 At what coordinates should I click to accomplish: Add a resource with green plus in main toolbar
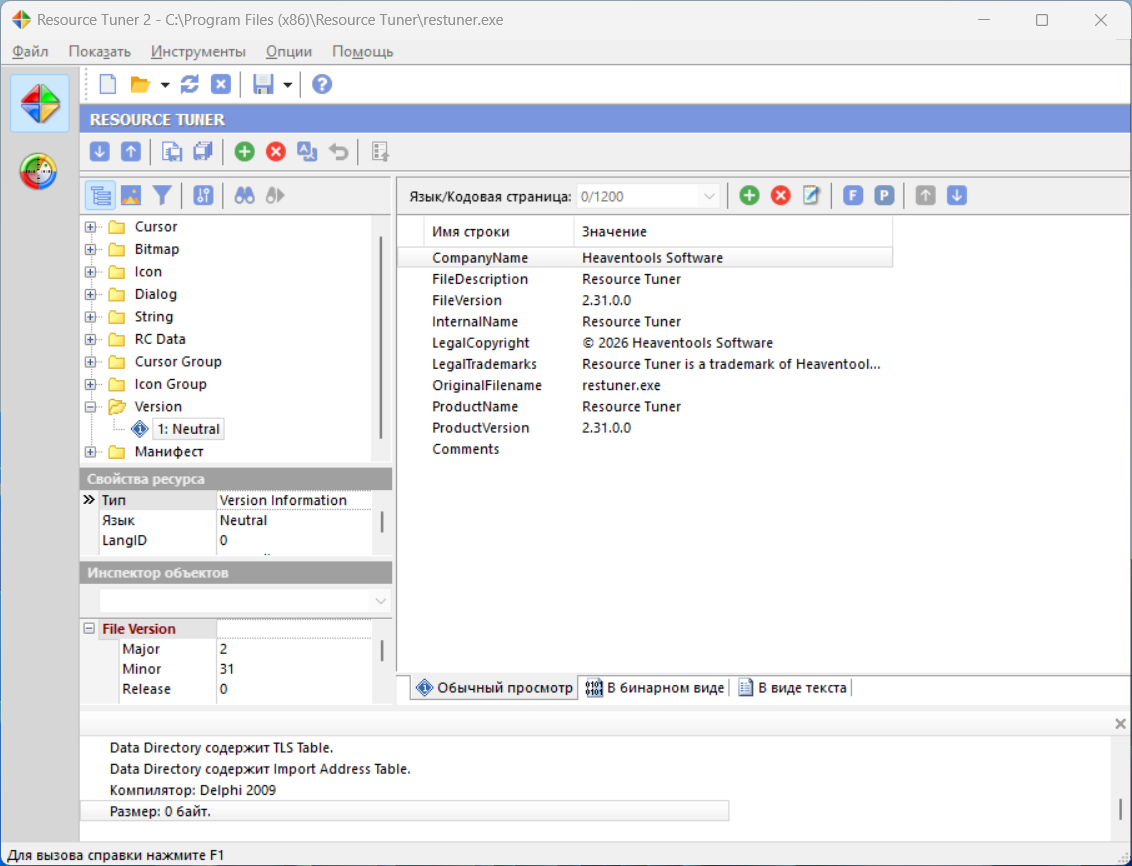pyautogui.click(x=245, y=152)
